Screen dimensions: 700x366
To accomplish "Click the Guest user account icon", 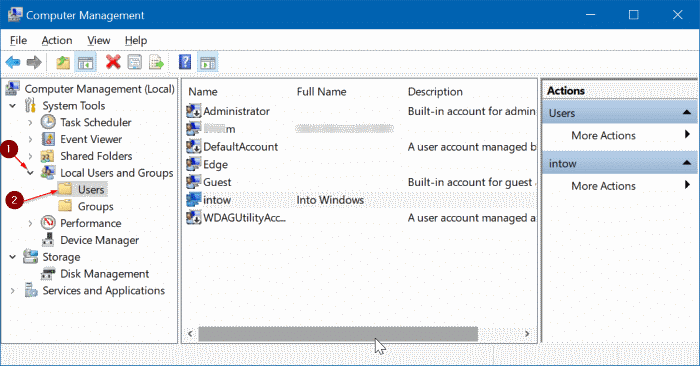I will pos(193,182).
